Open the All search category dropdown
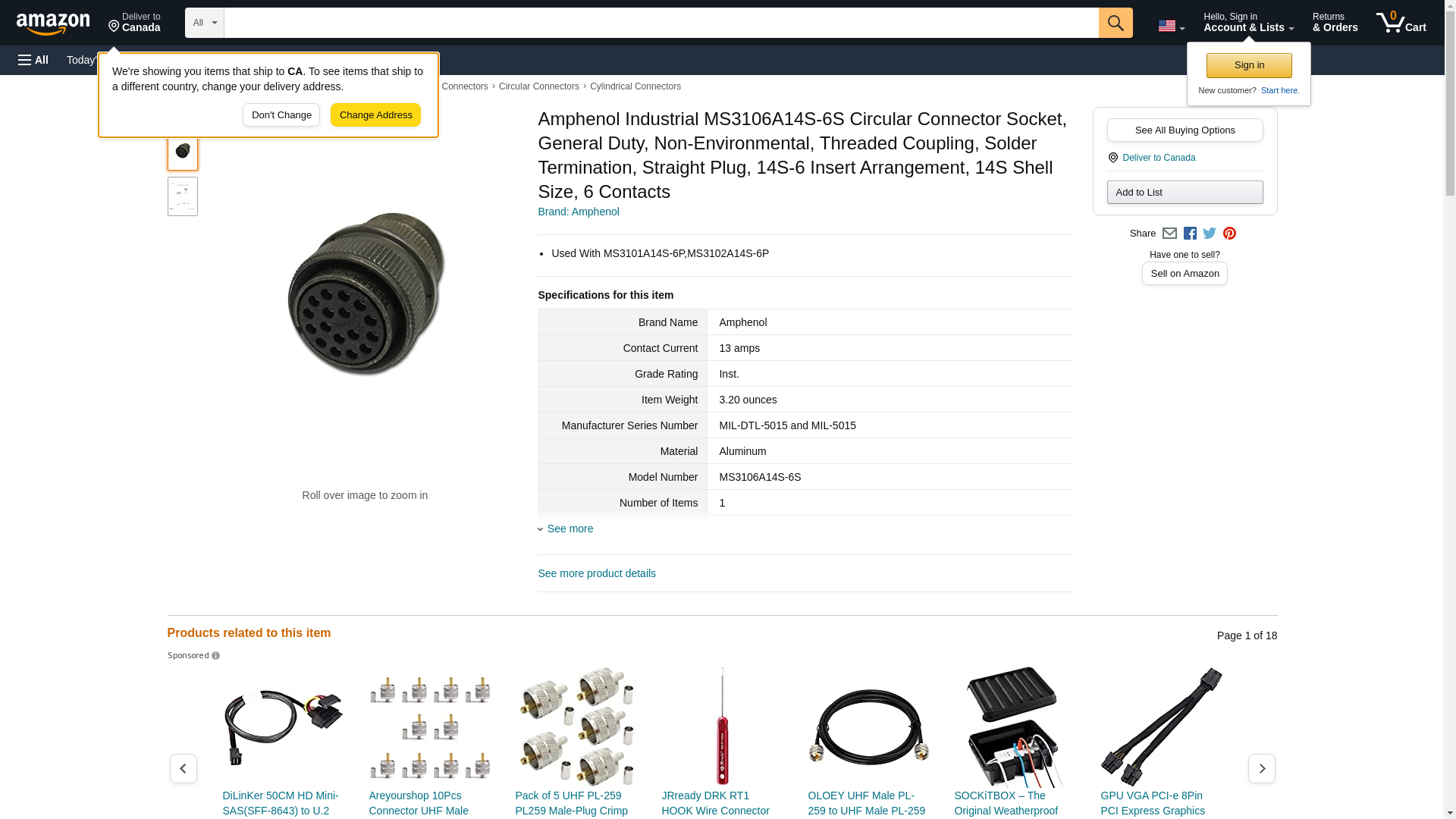Viewport: 1456px width, 819px height. coord(205,23)
